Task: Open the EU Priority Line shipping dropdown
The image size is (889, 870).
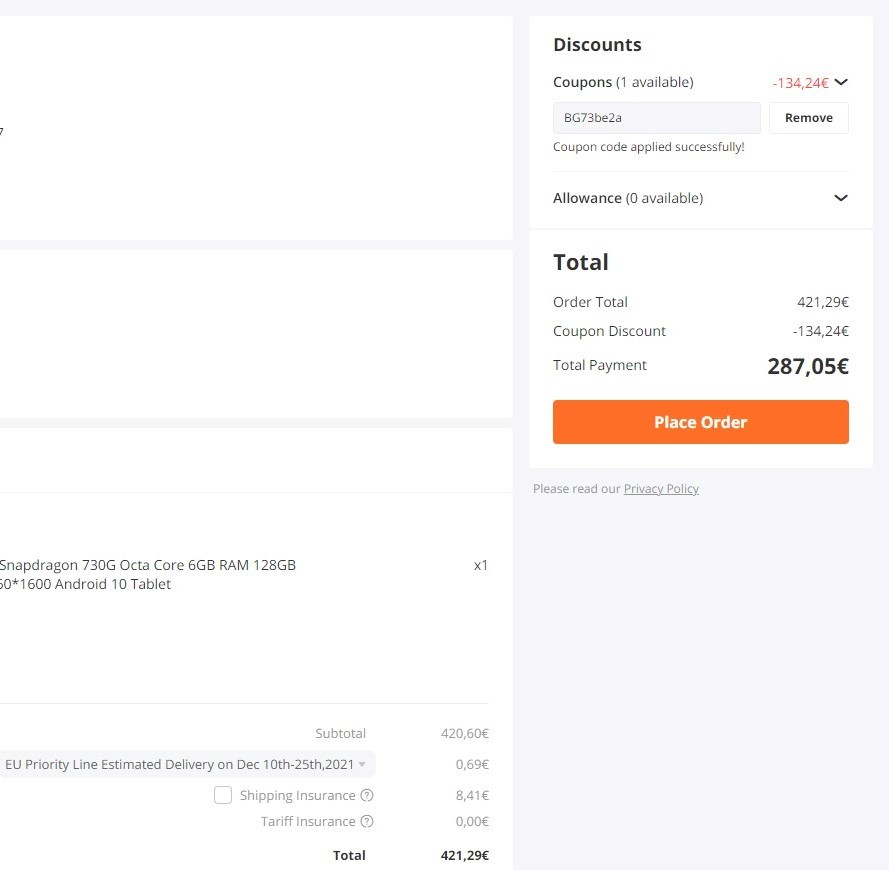Action: 186,765
